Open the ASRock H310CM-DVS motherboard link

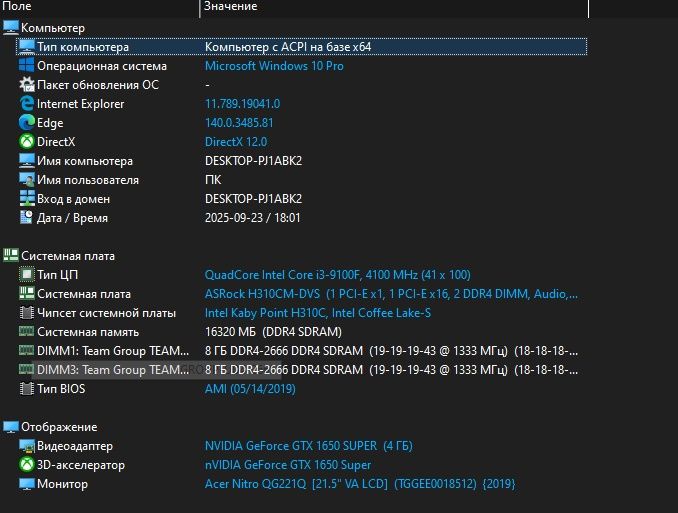click(391, 294)
